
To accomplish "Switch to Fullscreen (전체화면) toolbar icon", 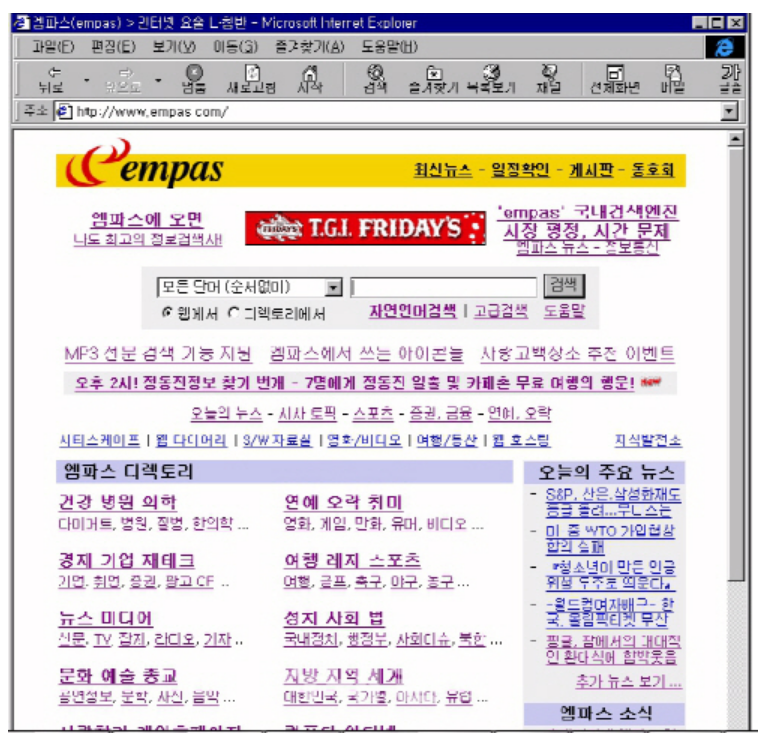I will pos(614,78).
